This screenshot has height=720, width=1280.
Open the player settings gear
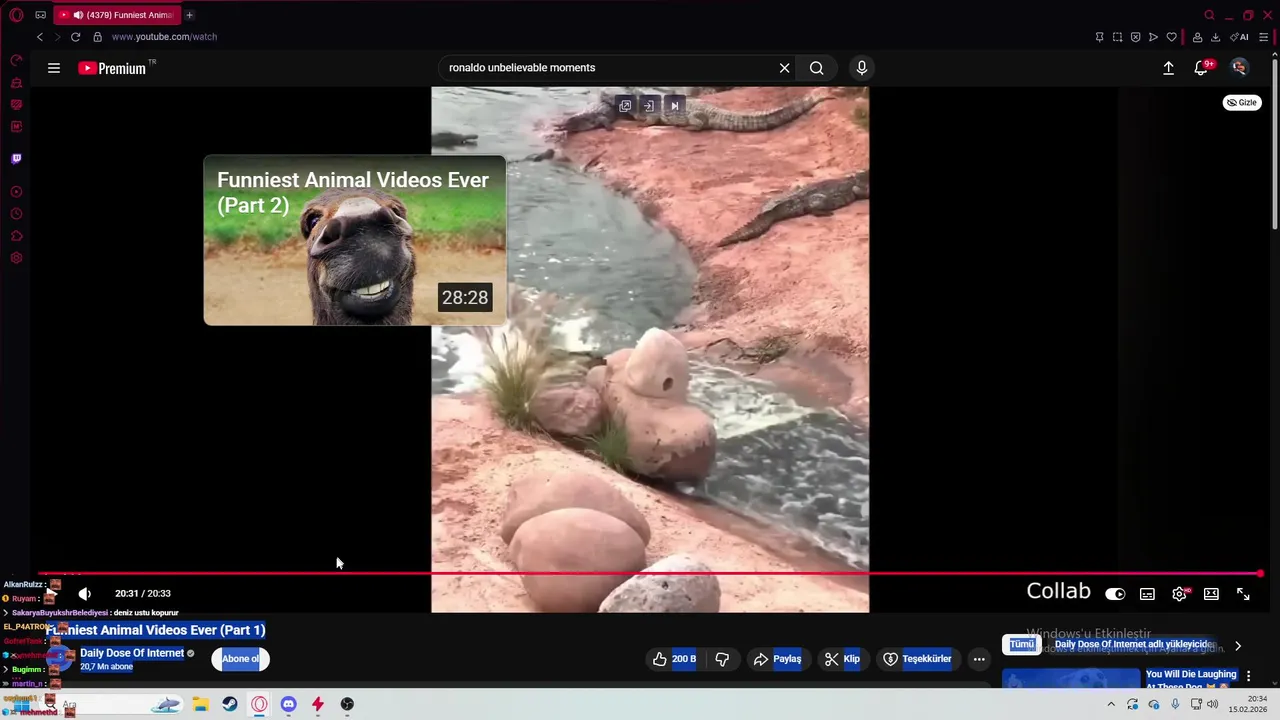pos(1180,594)
